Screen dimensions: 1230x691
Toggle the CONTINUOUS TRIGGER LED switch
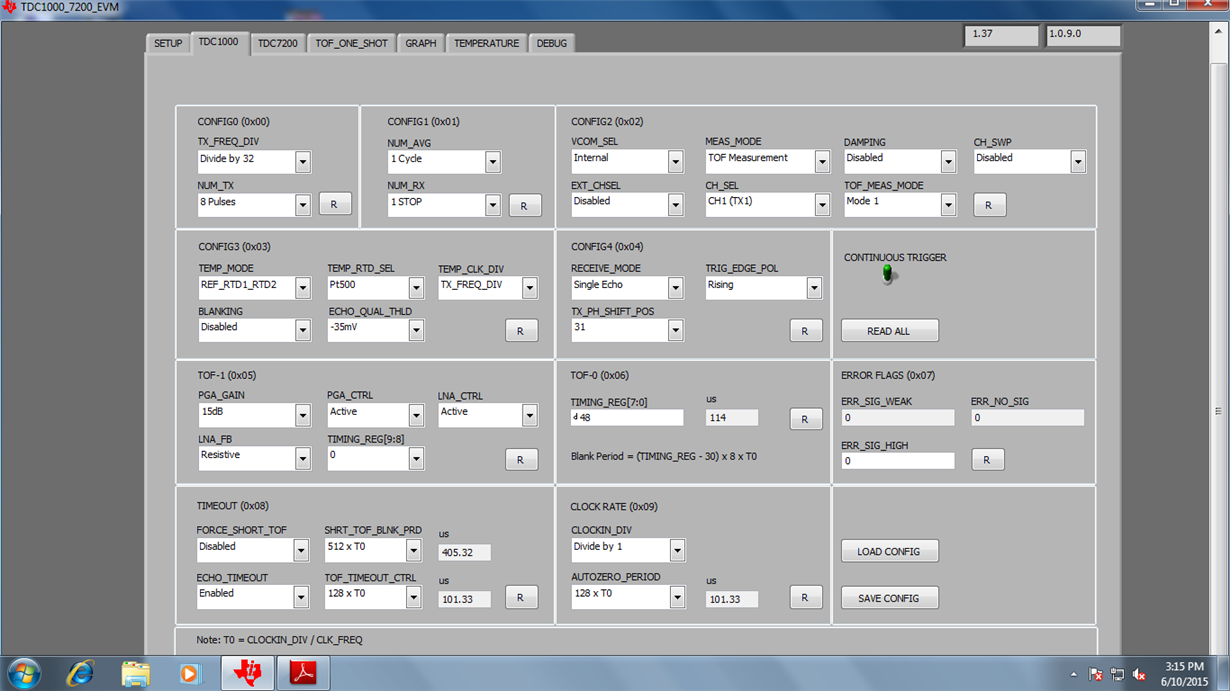coord(888,274)
